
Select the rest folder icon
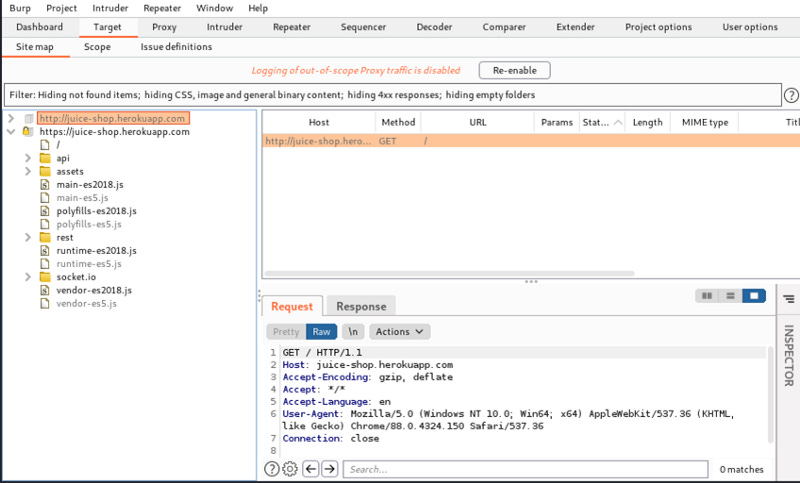(x=45, y=237)
